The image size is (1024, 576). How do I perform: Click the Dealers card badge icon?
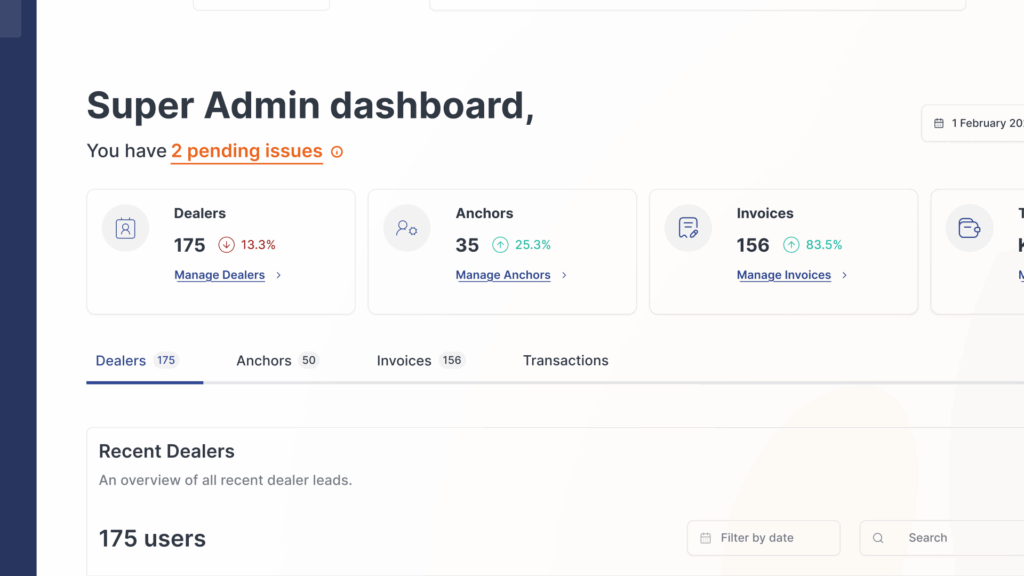coord(125,229)
